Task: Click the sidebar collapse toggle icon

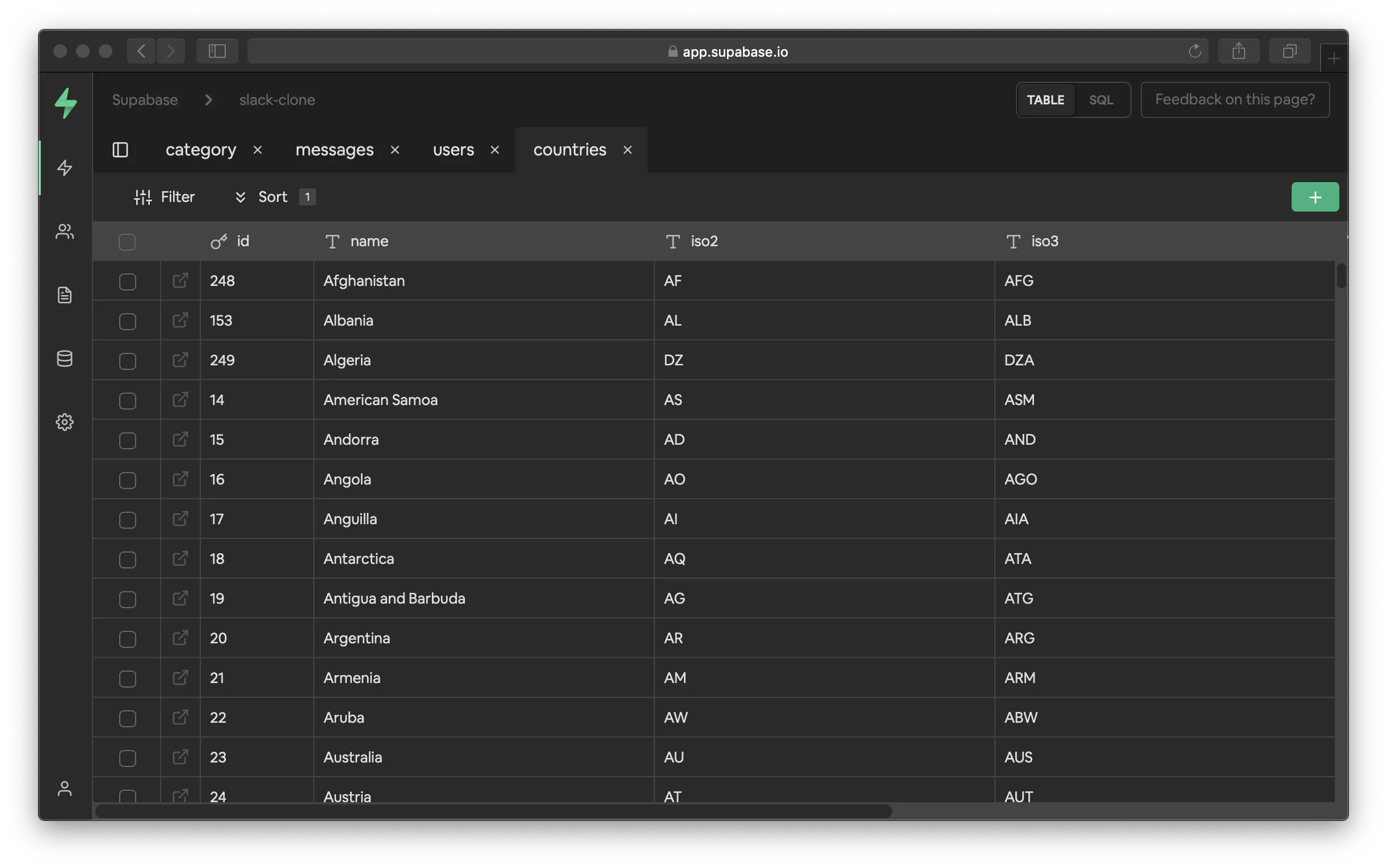Action: (x=120, y=149)
